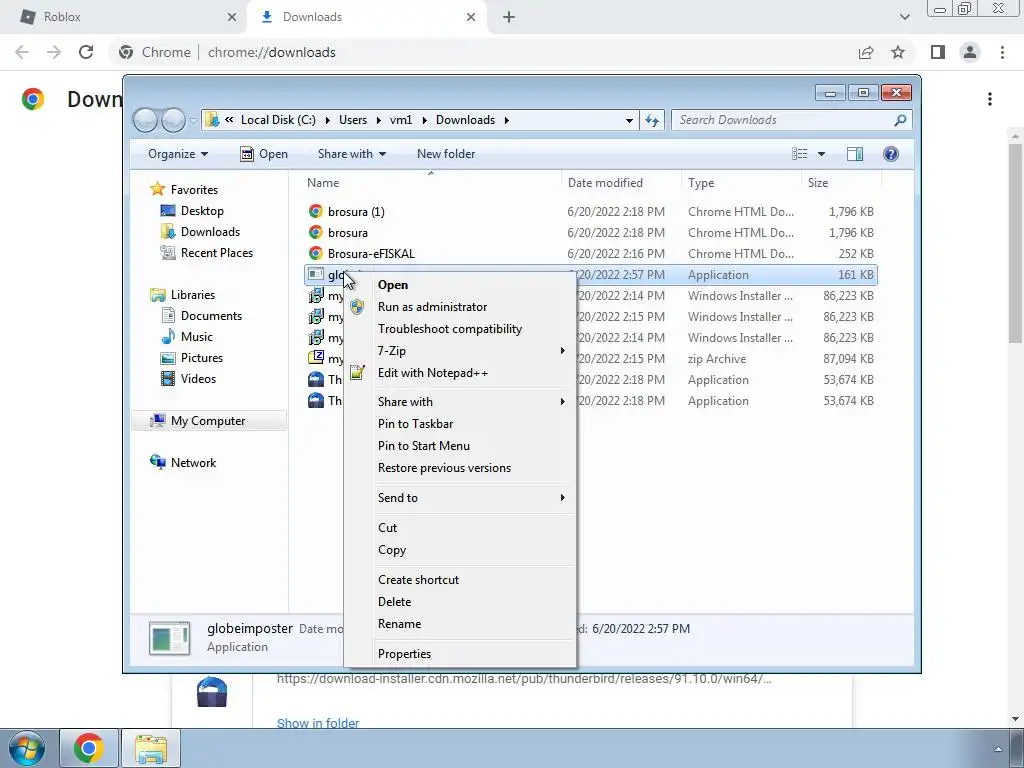The width and height of the screenshot is (1024, 768).
Task: Choose Edit with Notepad++
Action: point(432,373)
